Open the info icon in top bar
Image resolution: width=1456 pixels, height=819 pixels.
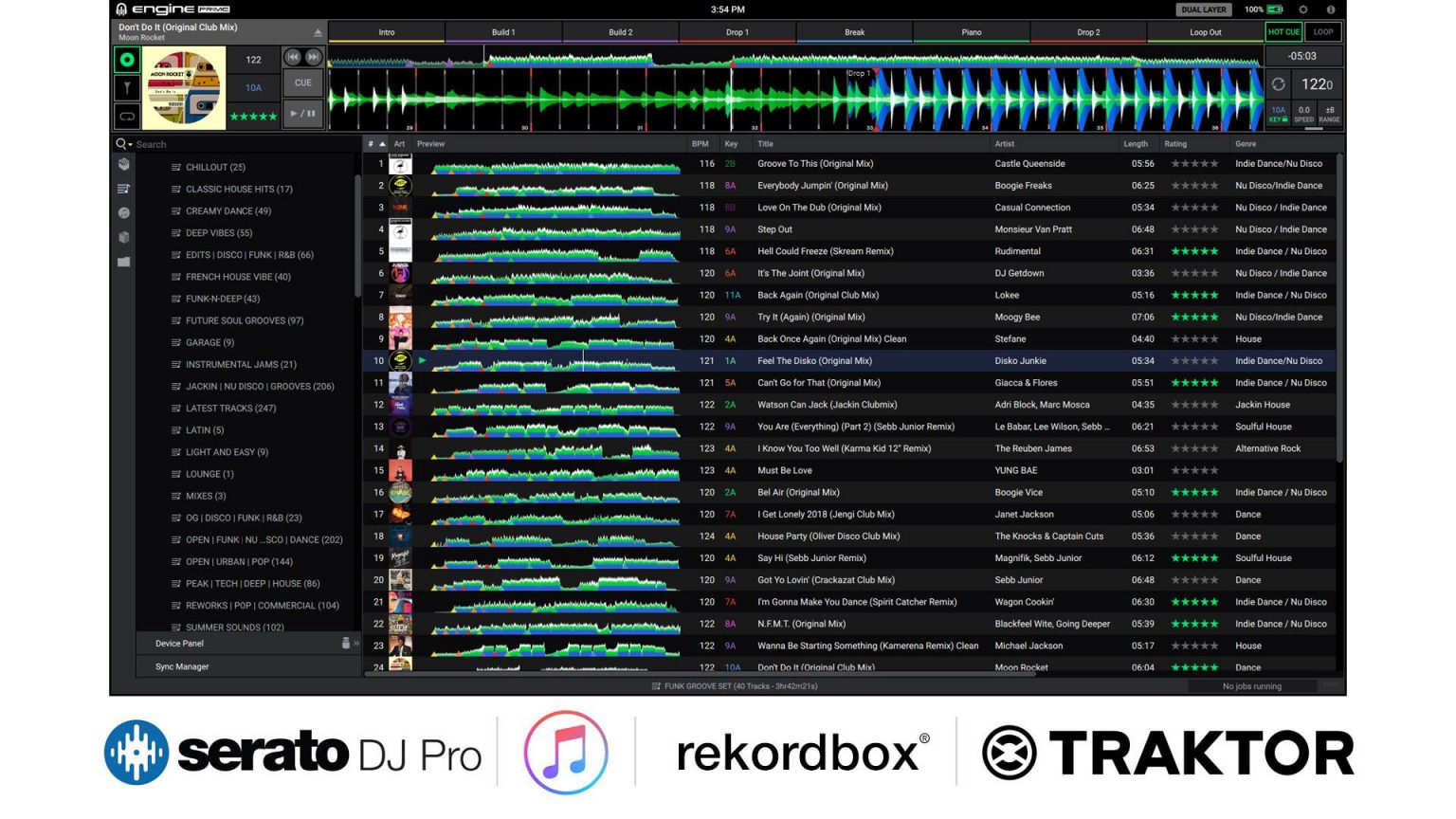1330,9
